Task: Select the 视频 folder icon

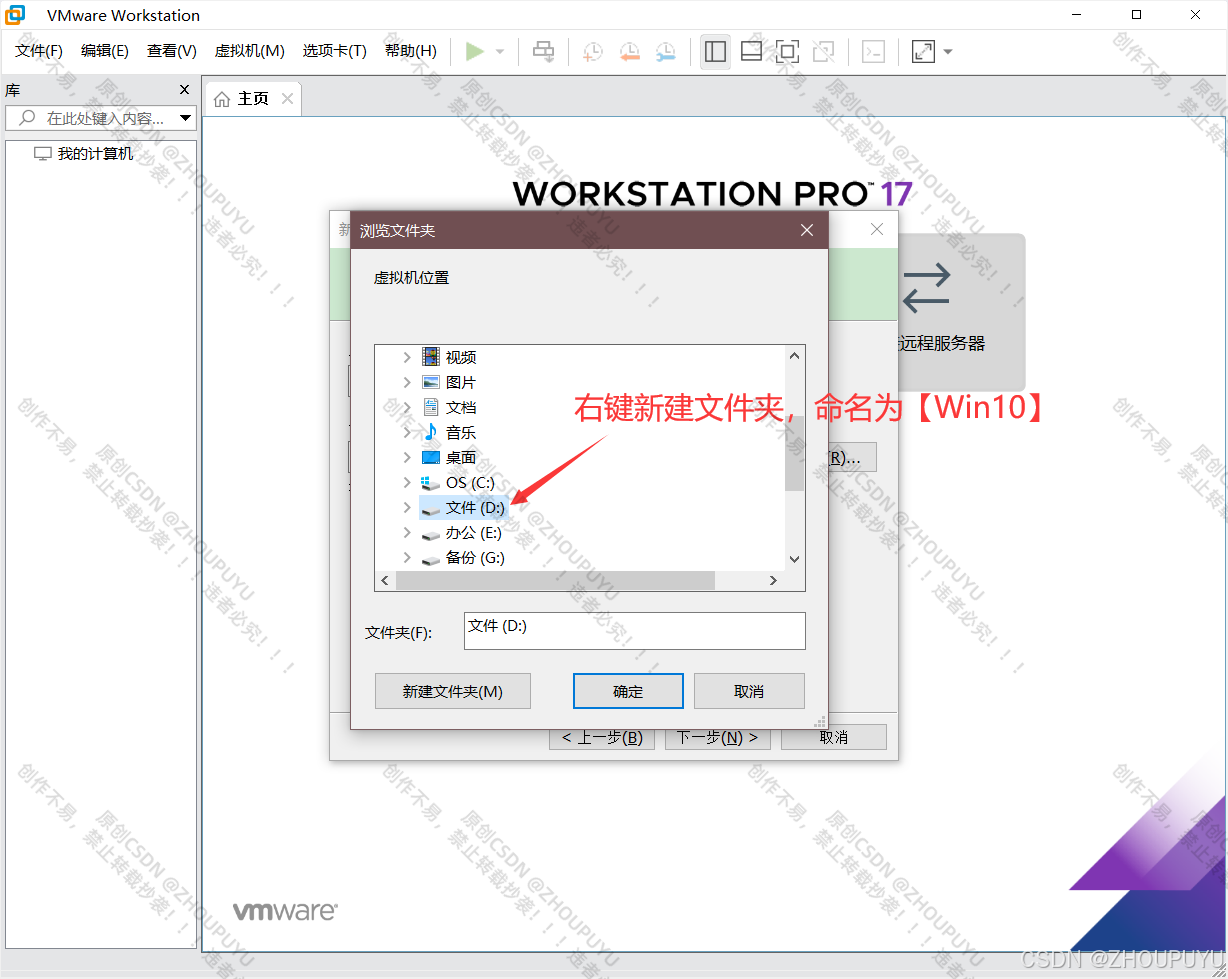Action: (431, 357)
